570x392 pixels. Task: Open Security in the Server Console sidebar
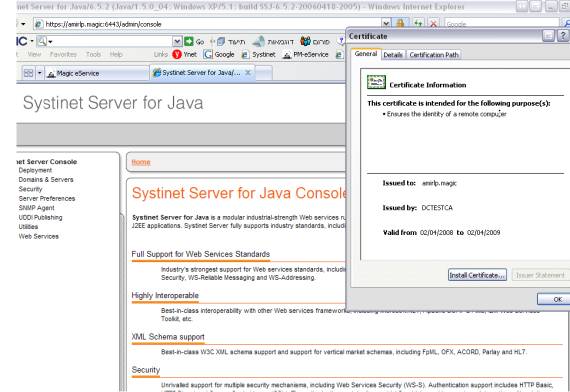click(x=31, y=189)
